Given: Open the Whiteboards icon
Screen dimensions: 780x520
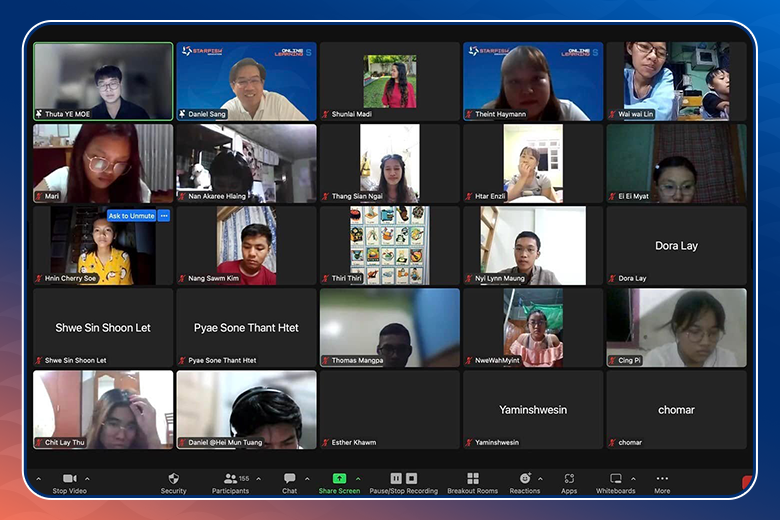Looking at the screenshot, I should coord(615,479).
